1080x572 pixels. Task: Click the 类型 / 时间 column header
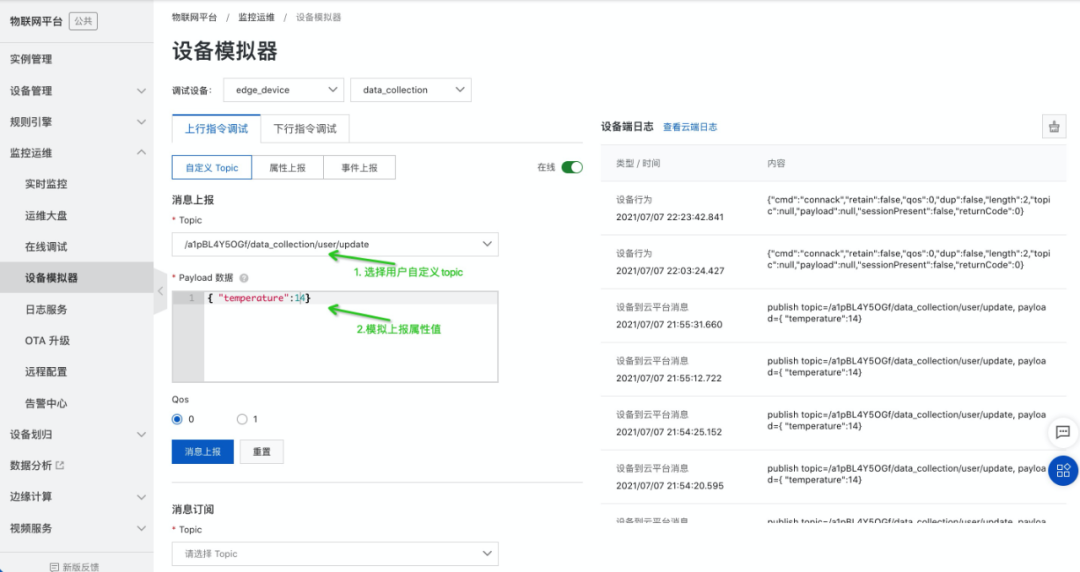coord(638,163)
